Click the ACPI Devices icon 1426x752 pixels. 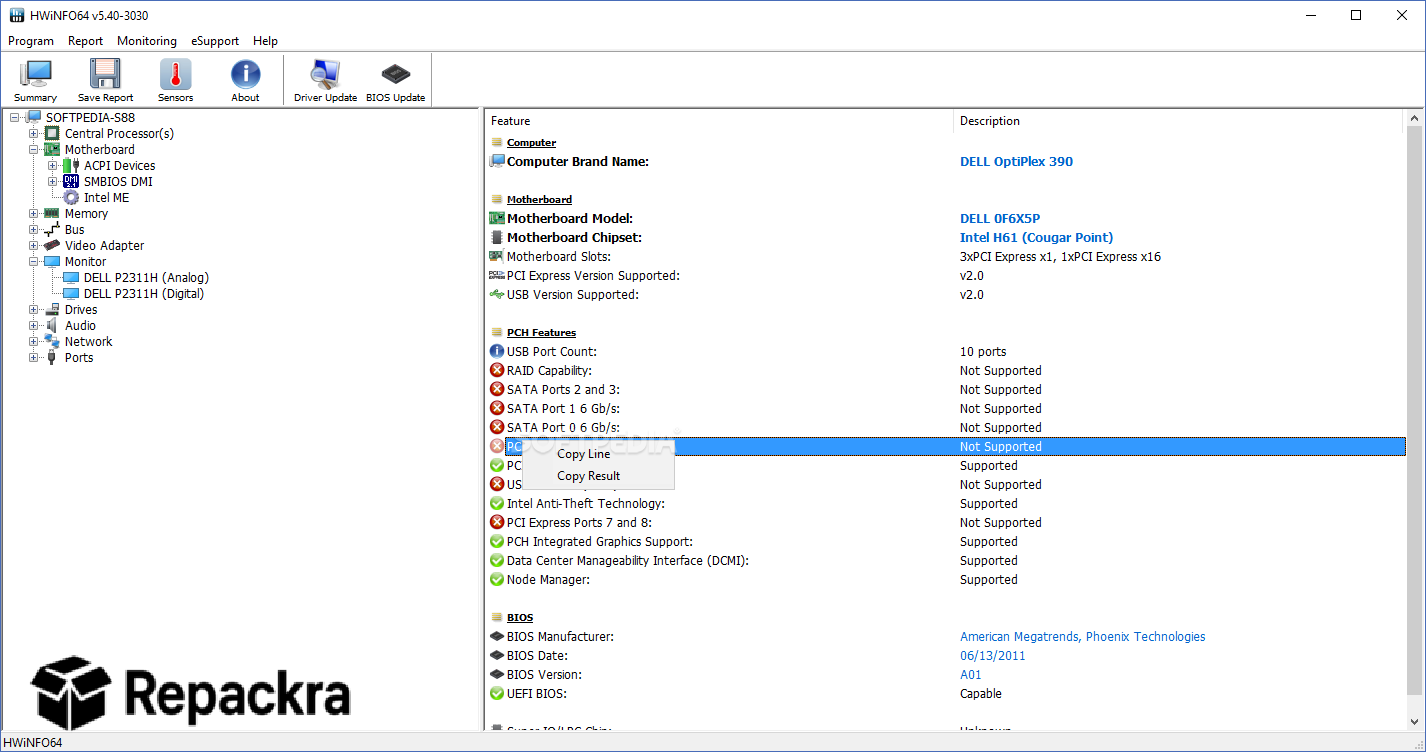(71, 166)
